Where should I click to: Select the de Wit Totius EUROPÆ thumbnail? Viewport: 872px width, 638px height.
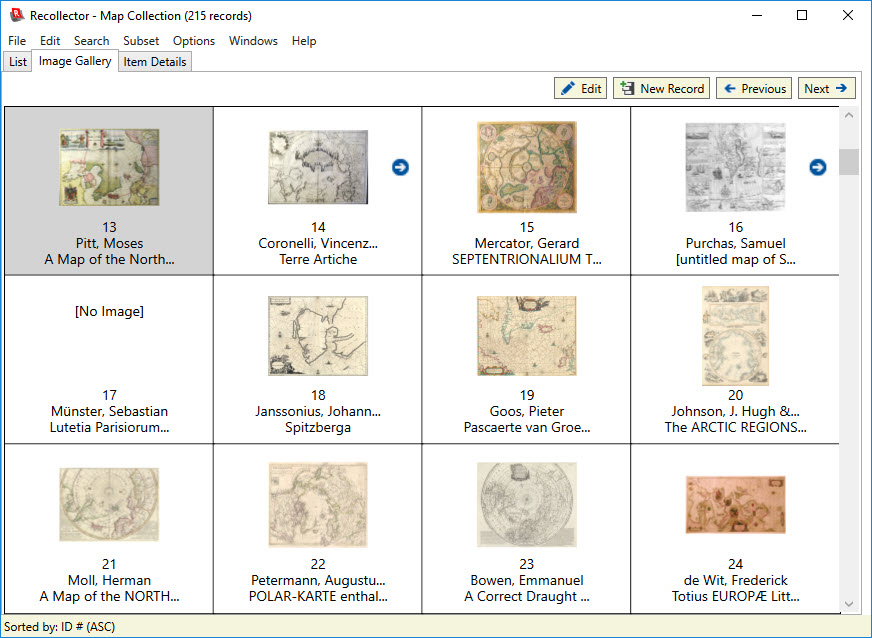pyautogui.click(x=735, y=505)
